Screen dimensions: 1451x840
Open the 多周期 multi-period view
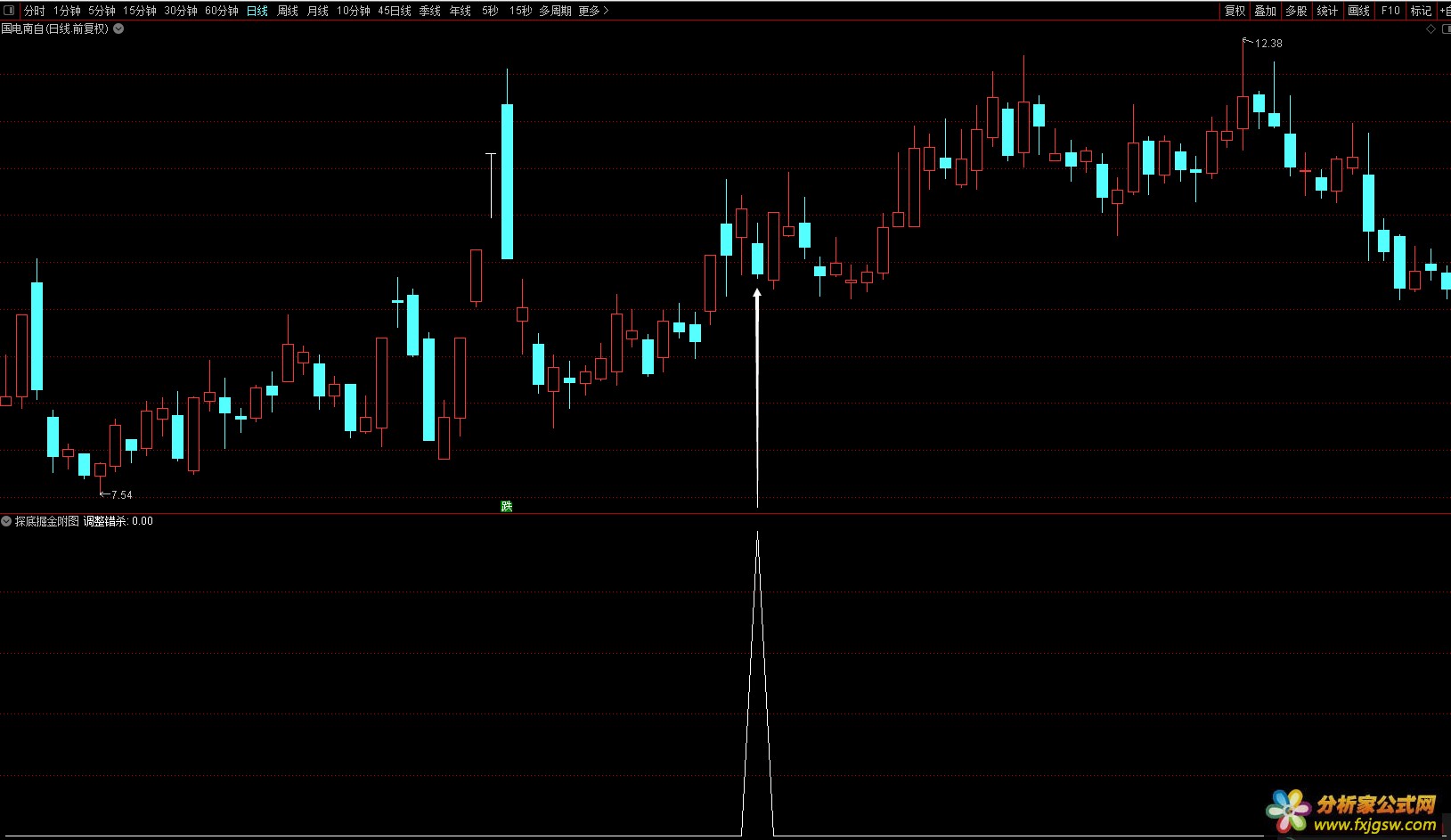[555, 11]
